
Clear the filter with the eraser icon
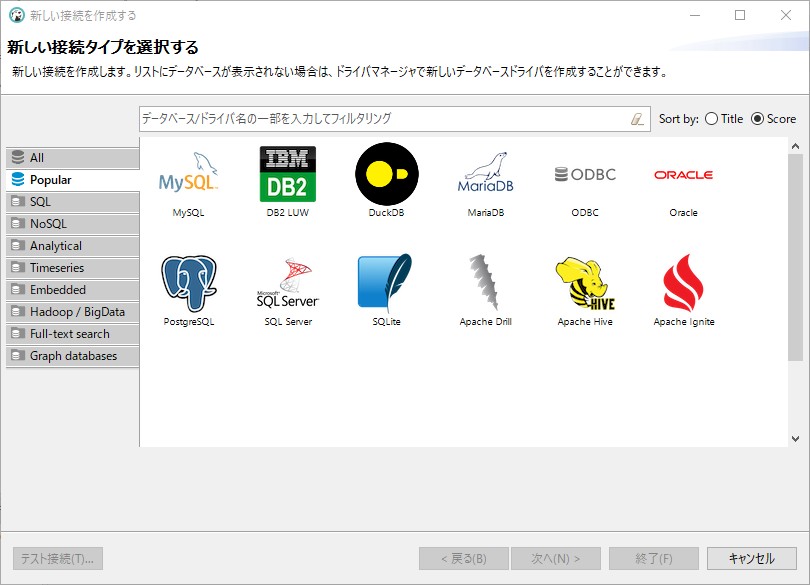pyautogui.click(x=637, y=119)
